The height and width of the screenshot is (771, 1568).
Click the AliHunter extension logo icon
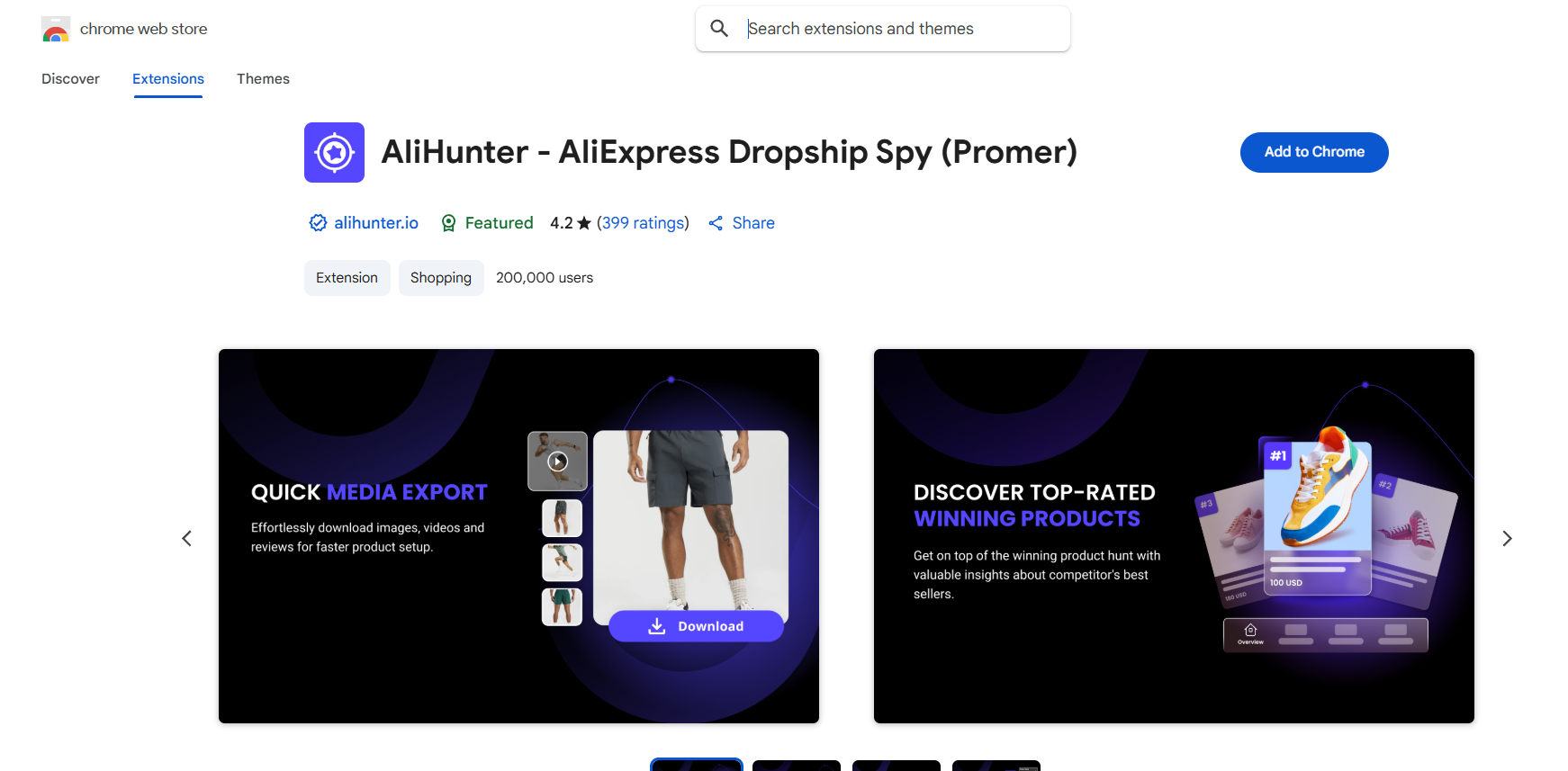coord(334,152)
